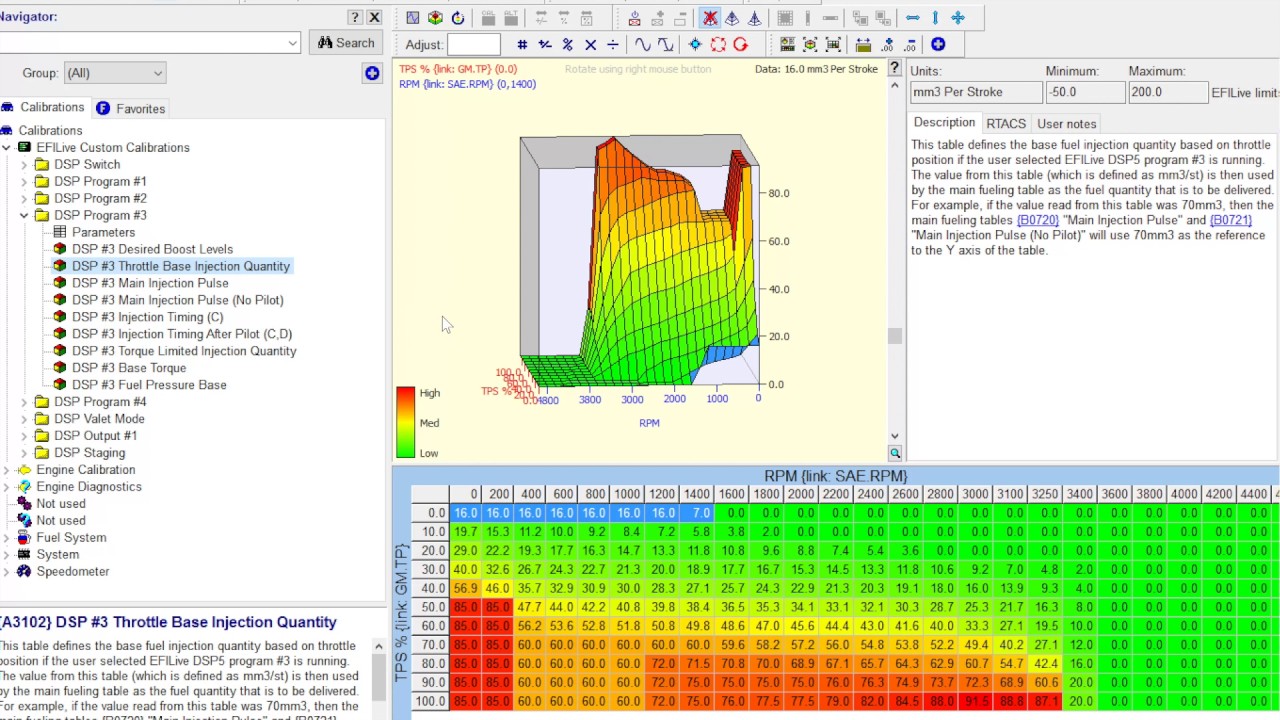Open the Description tab
Viewport: 1280px width, 720px height.
[x=944, y=122]
